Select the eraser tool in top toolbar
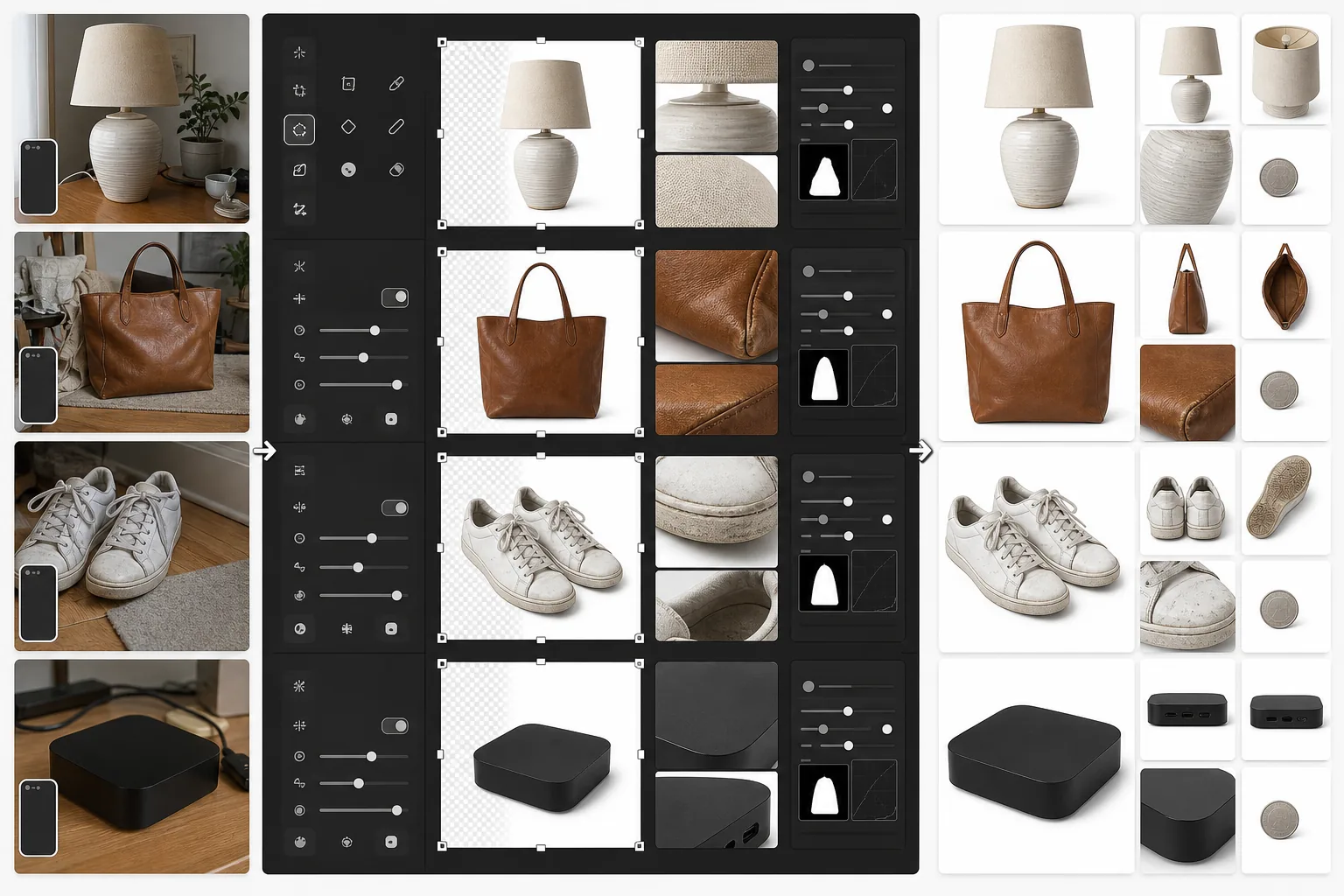This screenshot has height=896, width=1344. coord(396,170)
